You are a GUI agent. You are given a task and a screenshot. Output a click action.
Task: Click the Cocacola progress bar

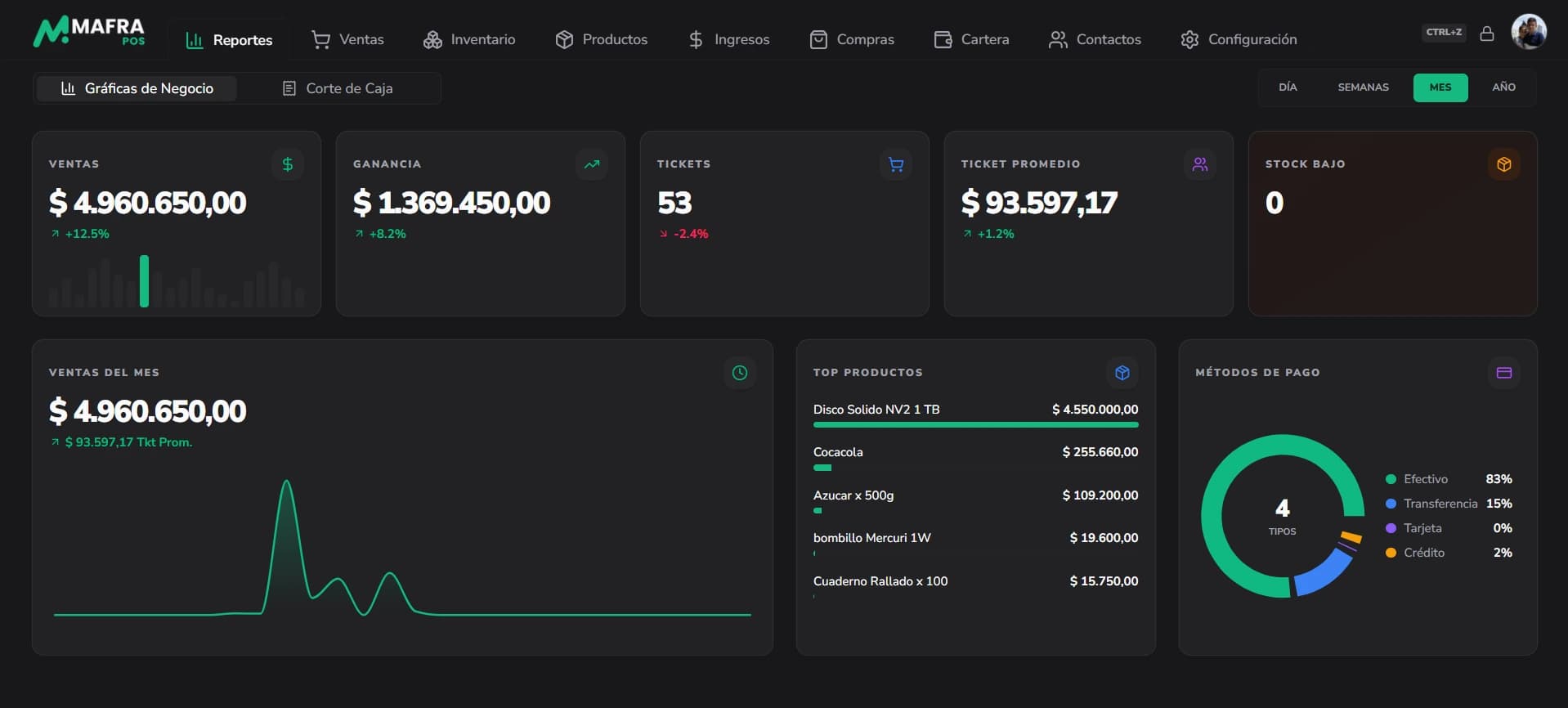coord(822,468)
